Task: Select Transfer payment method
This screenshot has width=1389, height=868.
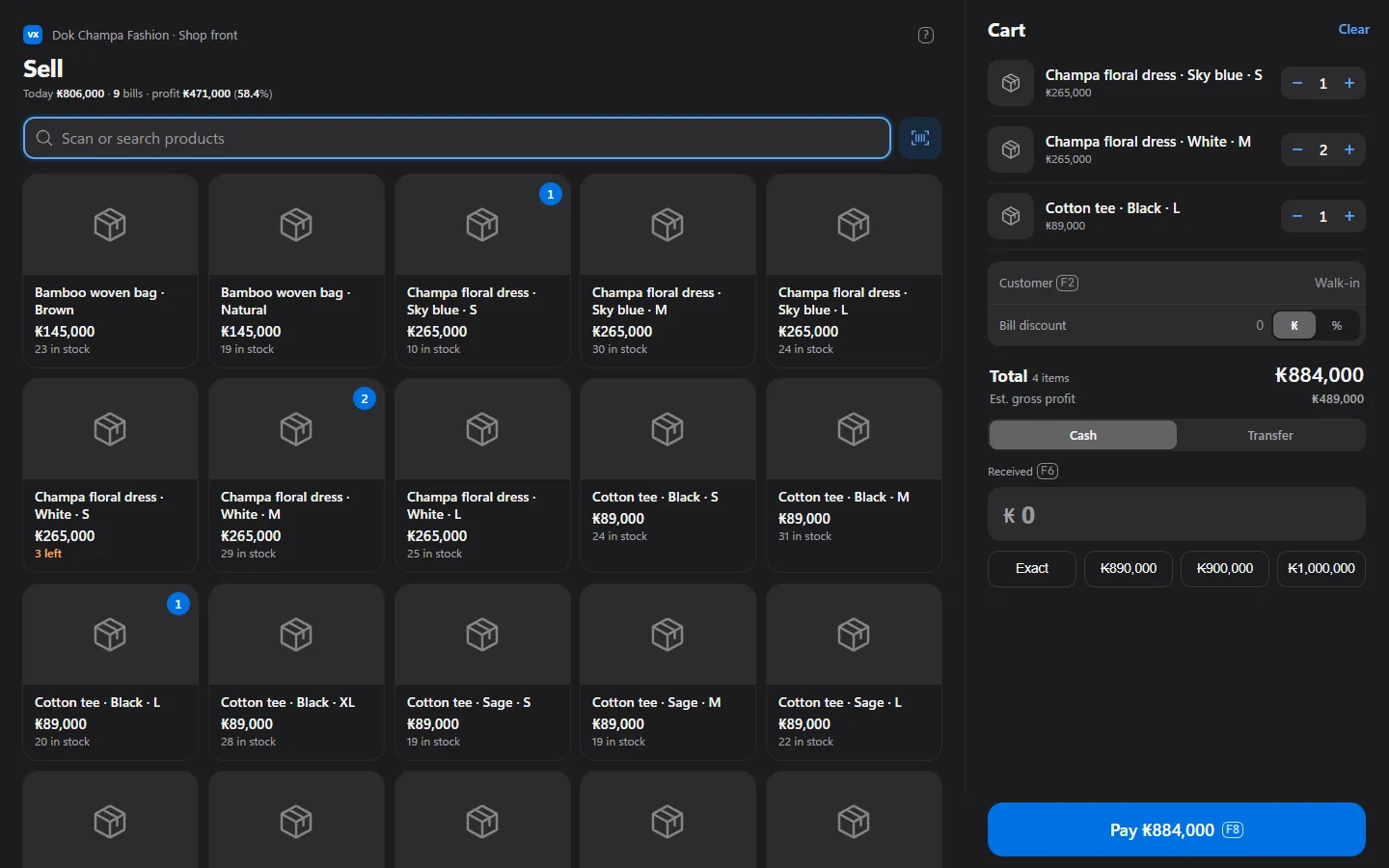Action: (x=1270, y=435)
